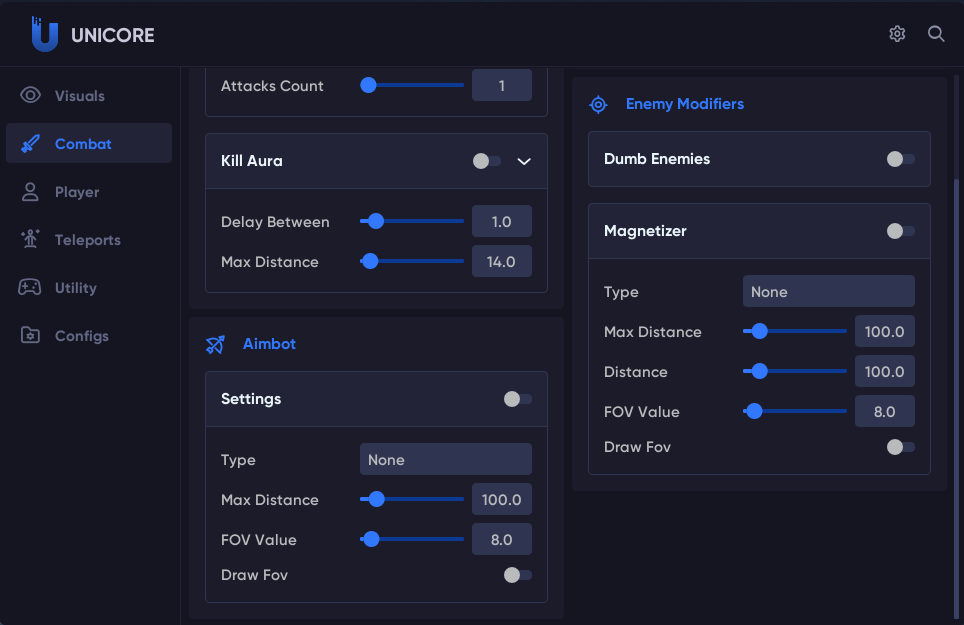Screen dimensions: 964x625
Task: Switch to the Combat tab
Action: click(83, 144)
